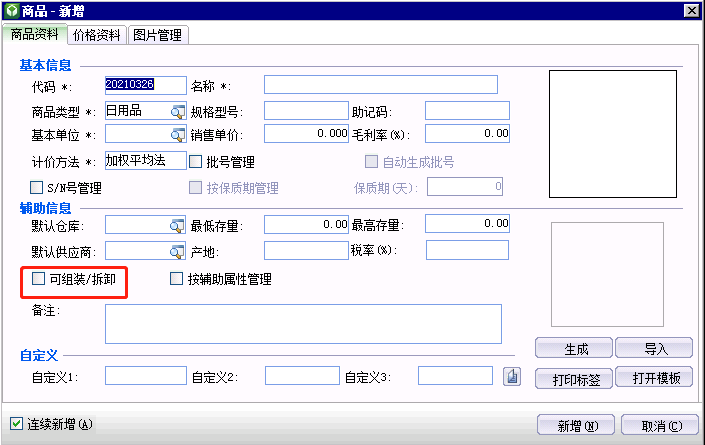Click the 助记码 input field
Image resolution: width=705 pixels, height=445 pixels.
(467, 111)
